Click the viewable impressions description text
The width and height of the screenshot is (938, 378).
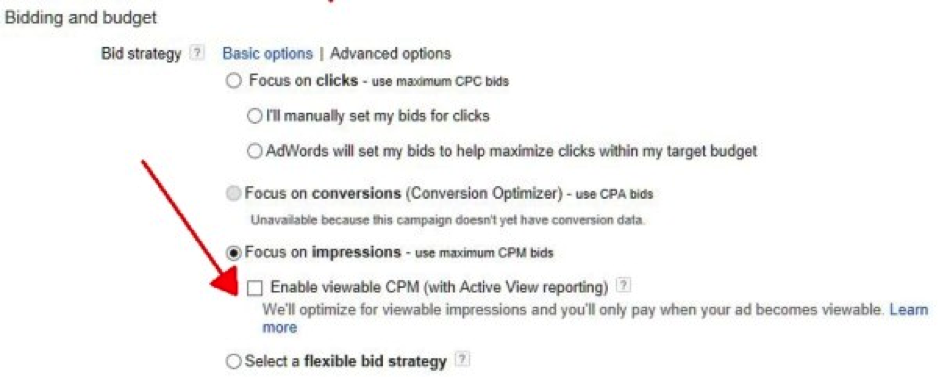pos(573,310)
